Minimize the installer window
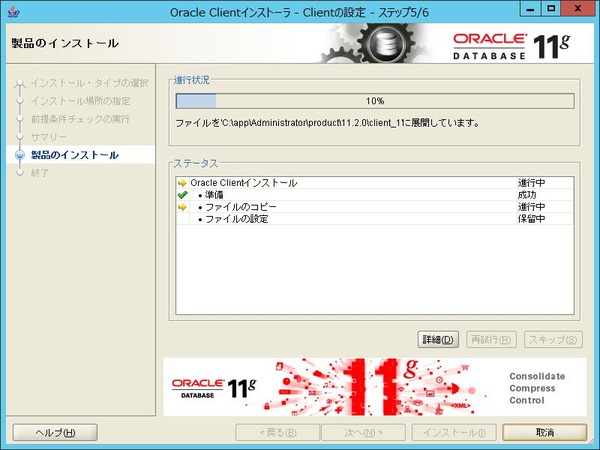This screenshot has height=450, width=600. click(530, 9)
